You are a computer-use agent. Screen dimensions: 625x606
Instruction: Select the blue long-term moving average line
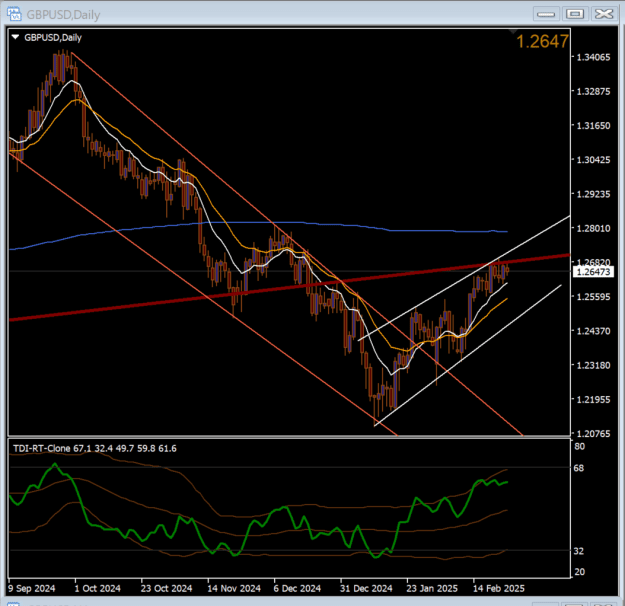tap(258, 223)
